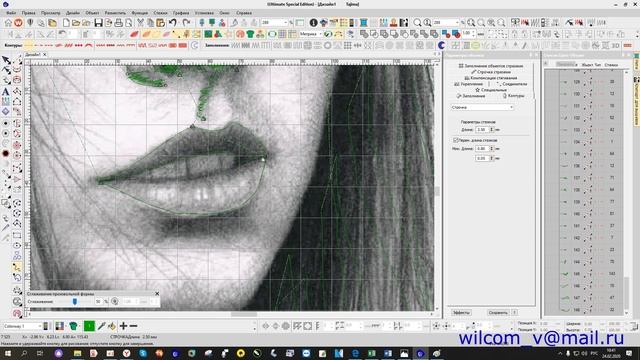Open Skype from the taskbar
Viewport: 640px width, 360px height.
point(143,353)
